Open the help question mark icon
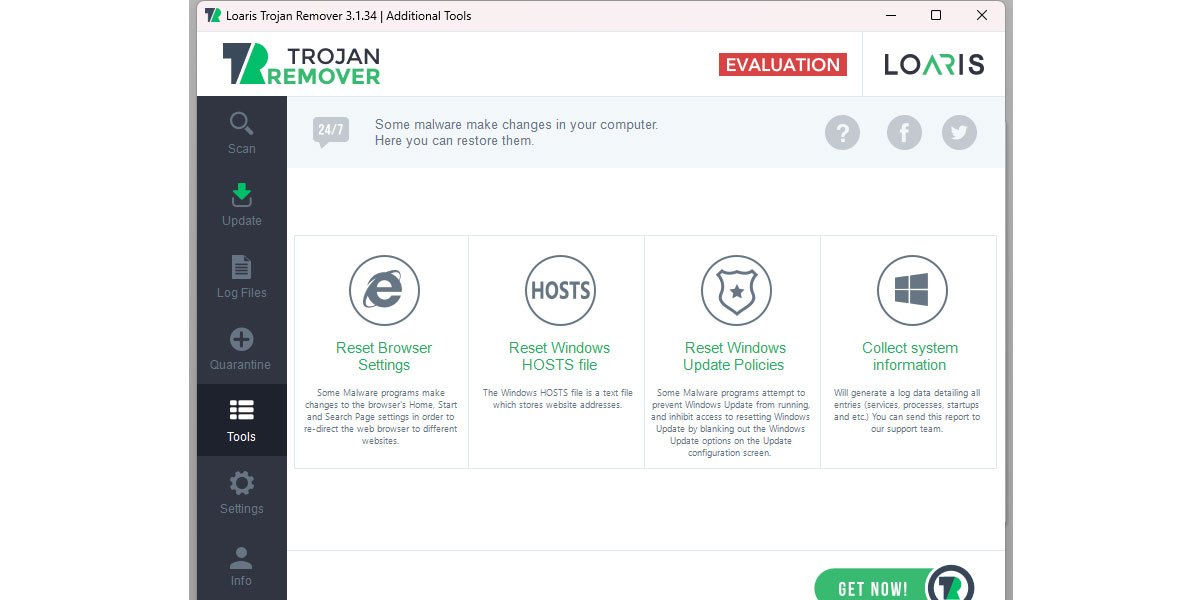Image resolution: width=1200 pixels, height=600 pixels. tap(842, 132)
